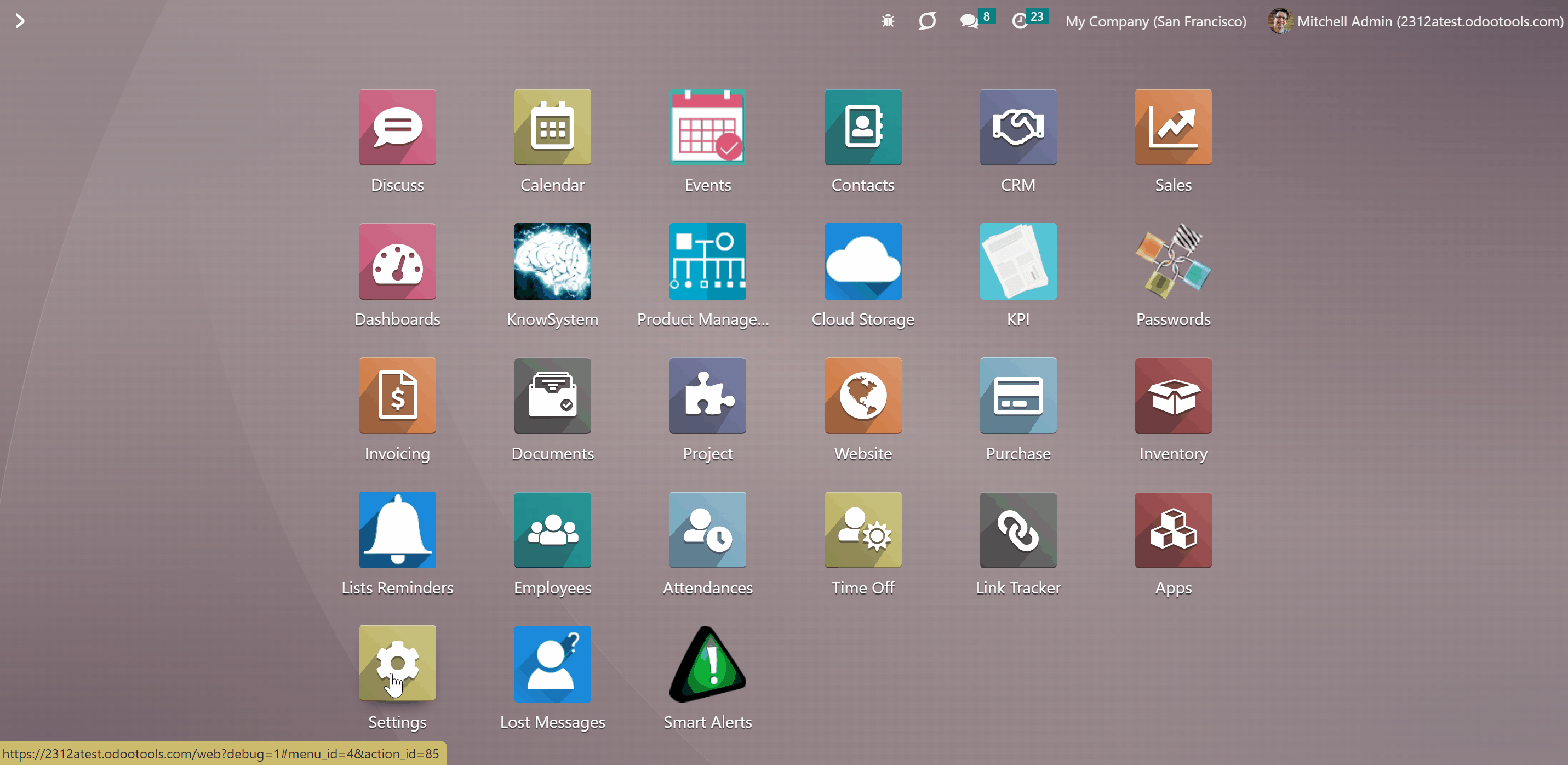
Task: Open the Time Off app
Action: [863, 530]
